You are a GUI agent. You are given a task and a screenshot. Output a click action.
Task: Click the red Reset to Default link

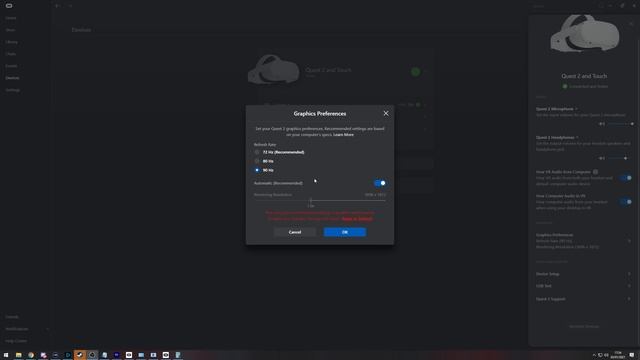pyautogui.click(x=357, y=219)
